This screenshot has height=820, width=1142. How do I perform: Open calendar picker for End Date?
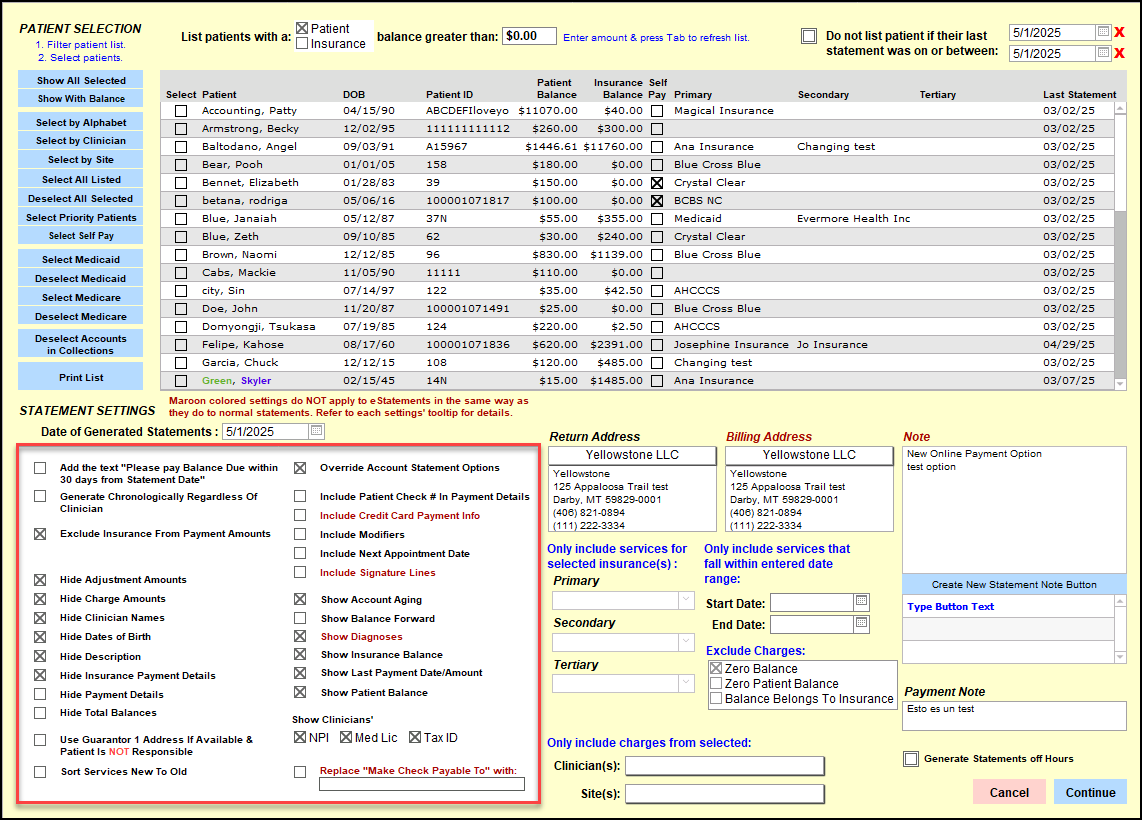tap(861, 624)
